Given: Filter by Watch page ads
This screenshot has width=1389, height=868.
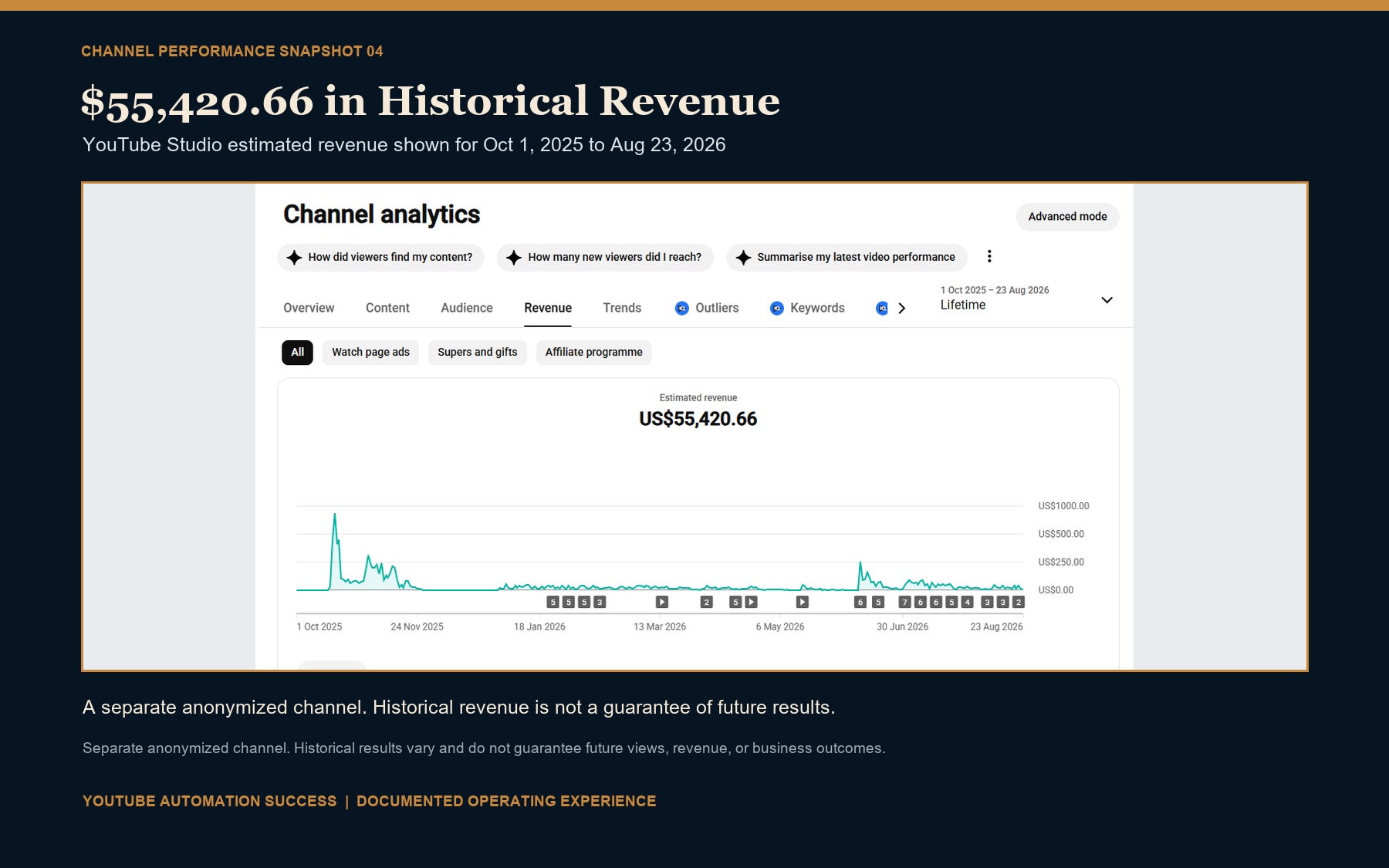Looking at the screenshot, I should (x=370, y=353).
